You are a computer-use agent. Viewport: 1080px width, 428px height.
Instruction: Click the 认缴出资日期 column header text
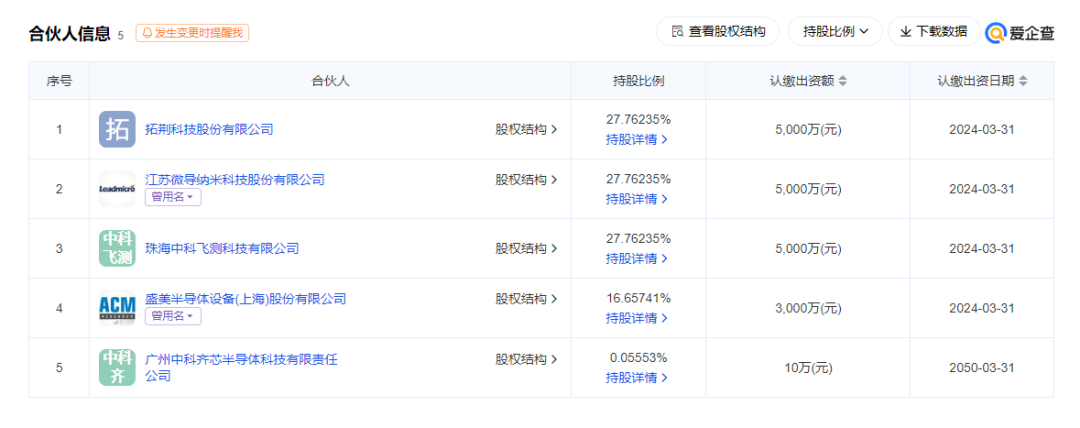(976, 81)
